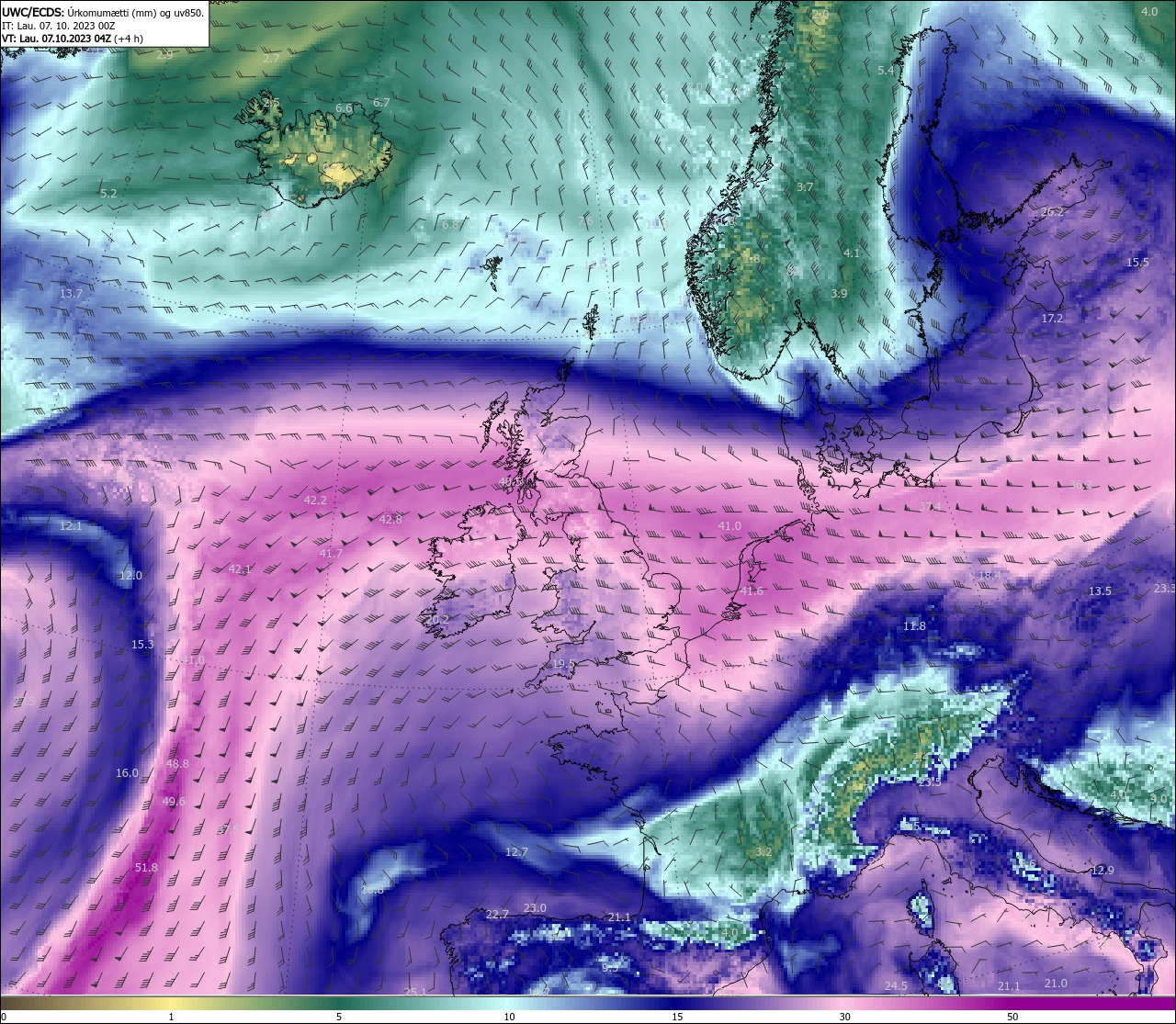
Task: Click the 20.2 value label over Ireland
Action: tap(438, 619)
